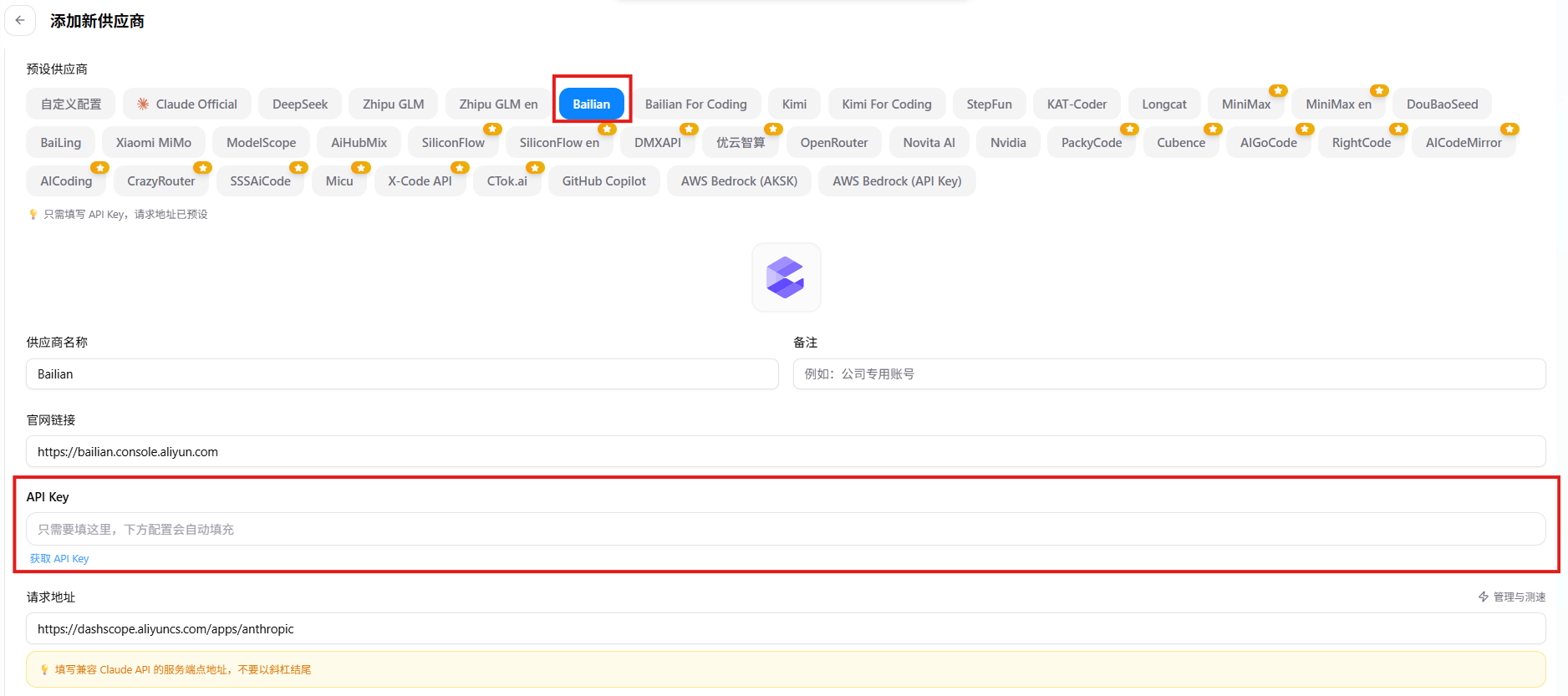Viewport: 1568px width, 696px height.
Task: Select the BaiLing preset
Action: coord(61,143)
